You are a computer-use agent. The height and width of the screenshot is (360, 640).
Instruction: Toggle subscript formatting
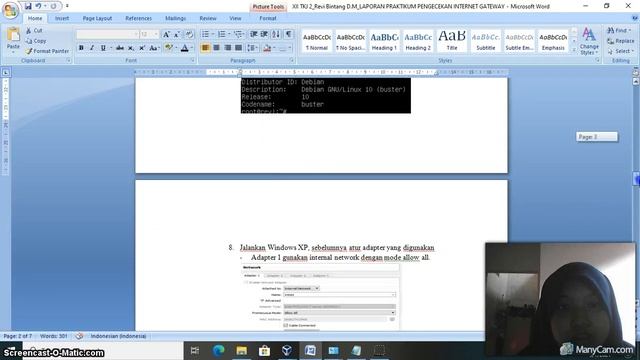[x=131, y=48]
